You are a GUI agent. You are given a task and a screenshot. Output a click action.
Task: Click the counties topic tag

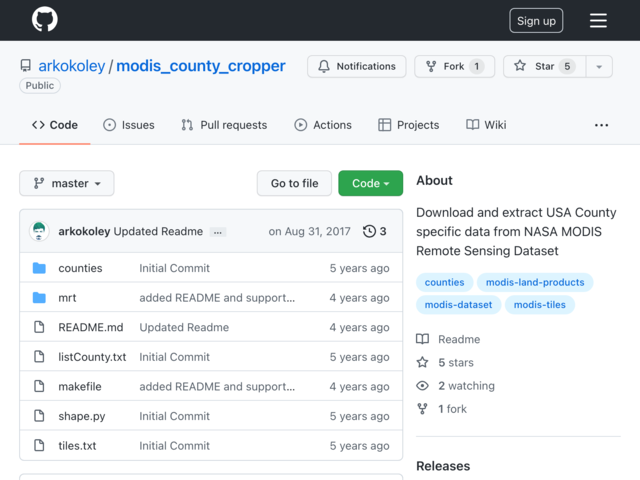[444, 282]
